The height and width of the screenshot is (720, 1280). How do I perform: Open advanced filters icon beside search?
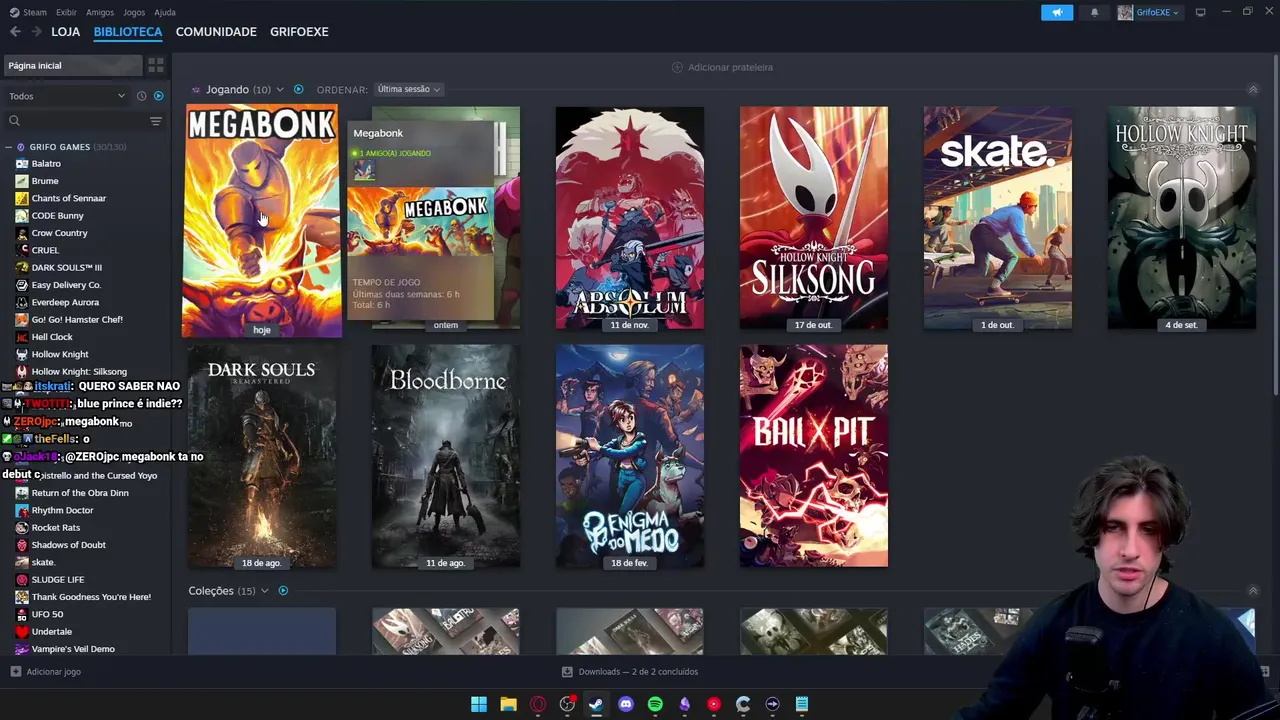(155, 121)
